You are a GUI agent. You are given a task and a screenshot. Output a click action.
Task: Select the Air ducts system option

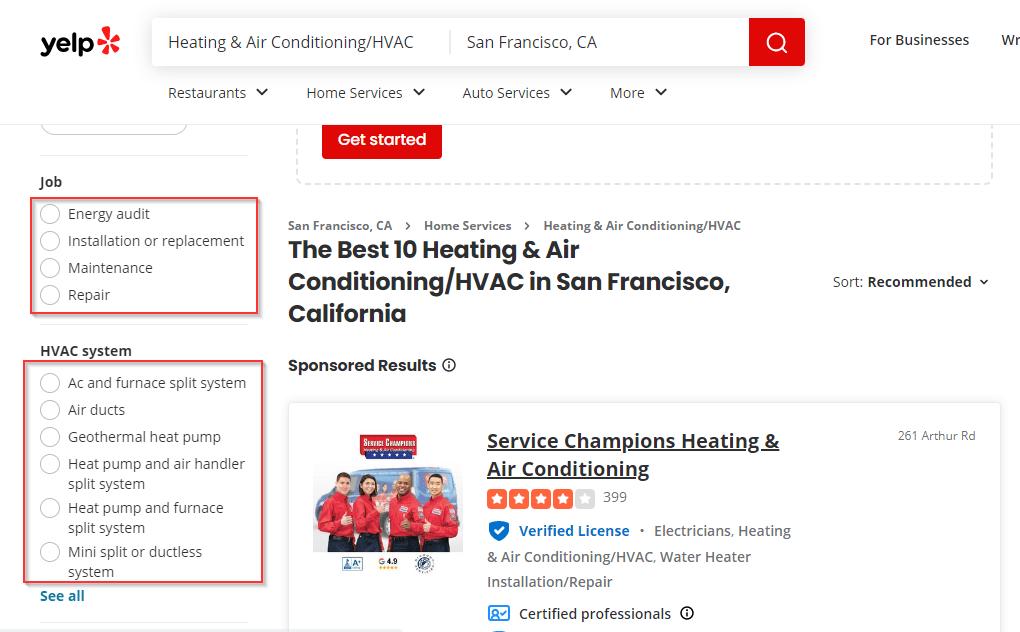coord(50,410)
